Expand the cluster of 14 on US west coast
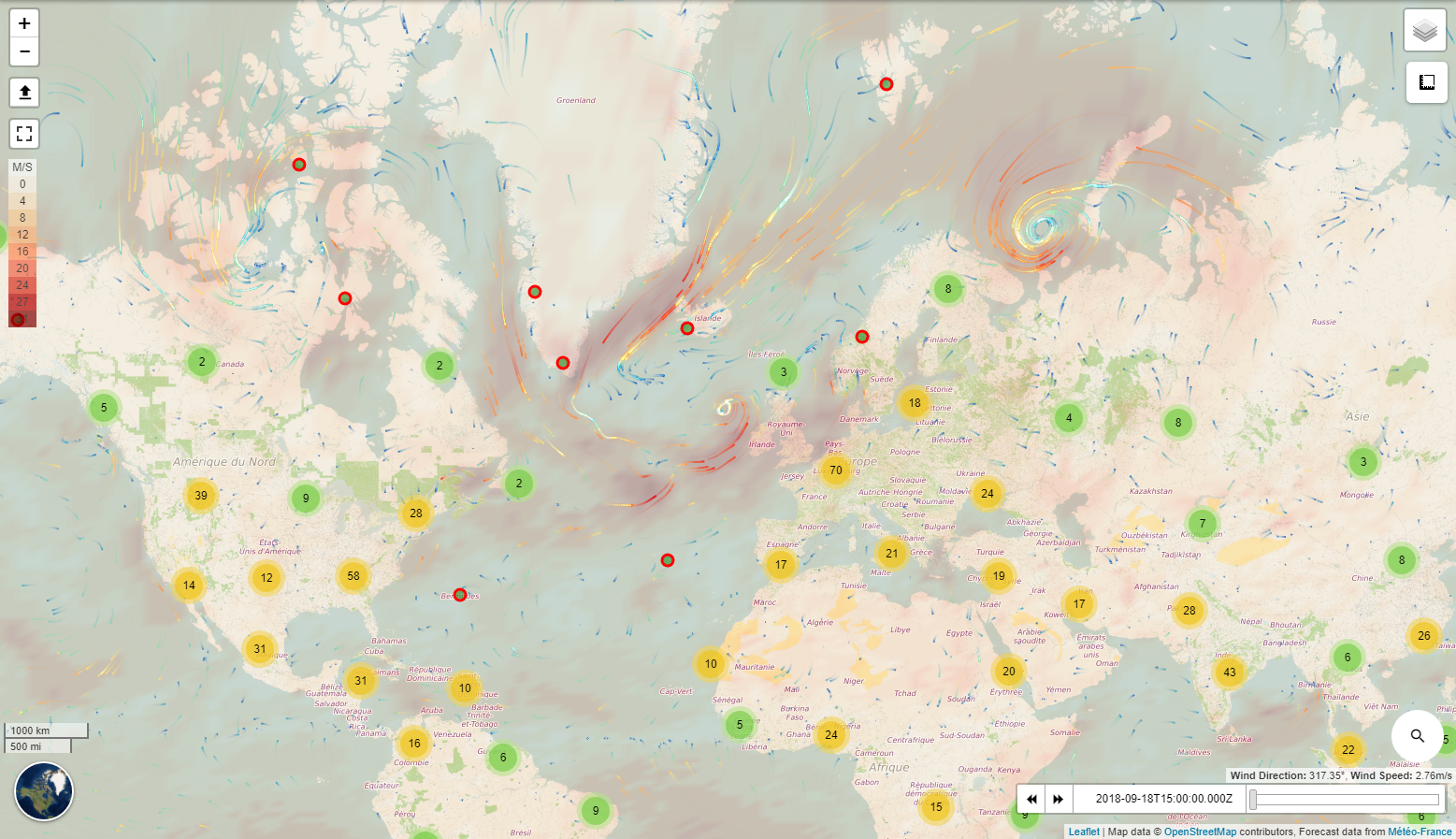The width and height of the screenshot is (1456, 839). [190, 586]
